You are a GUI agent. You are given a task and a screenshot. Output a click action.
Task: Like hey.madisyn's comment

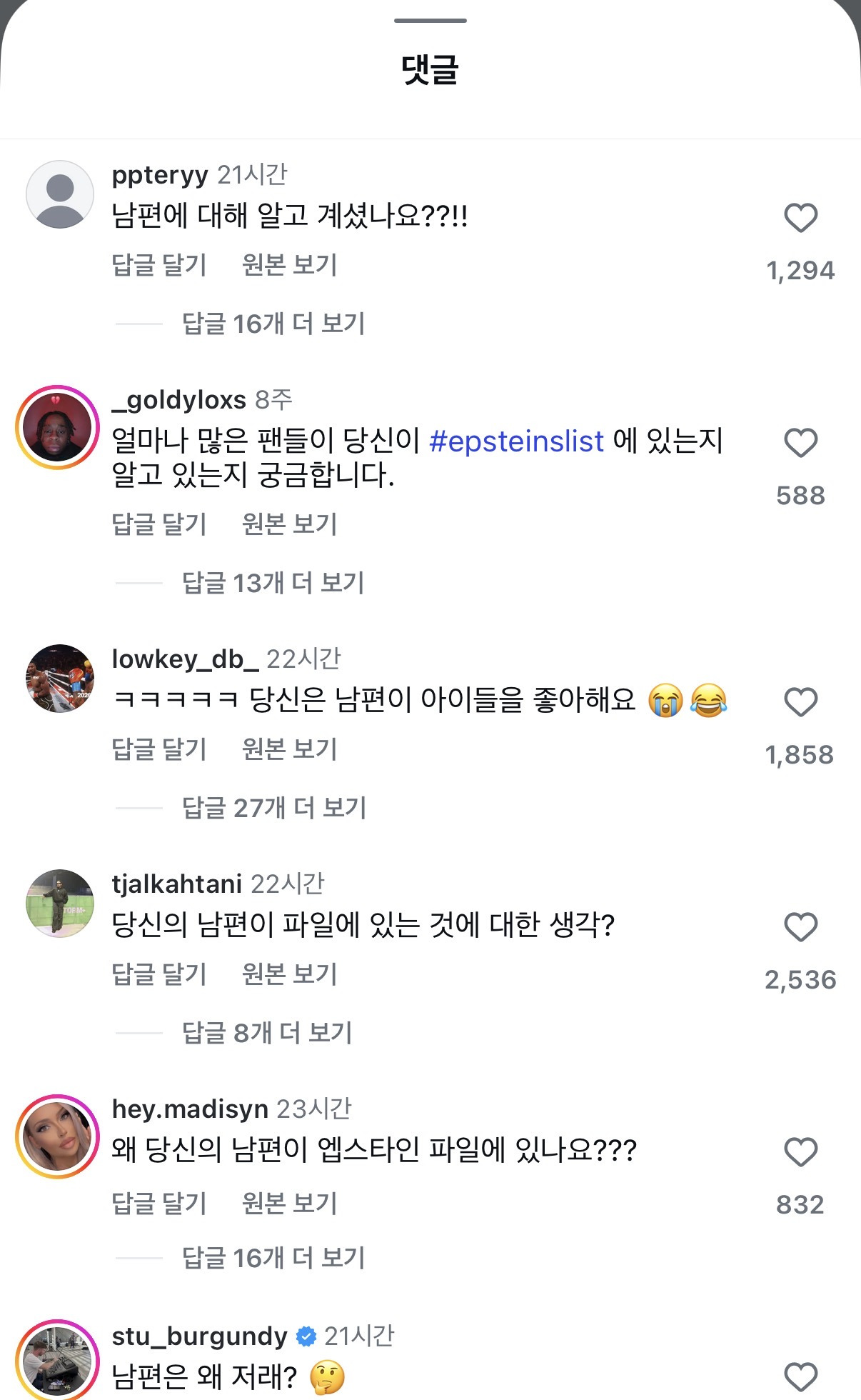click(x=800, y=1152)
